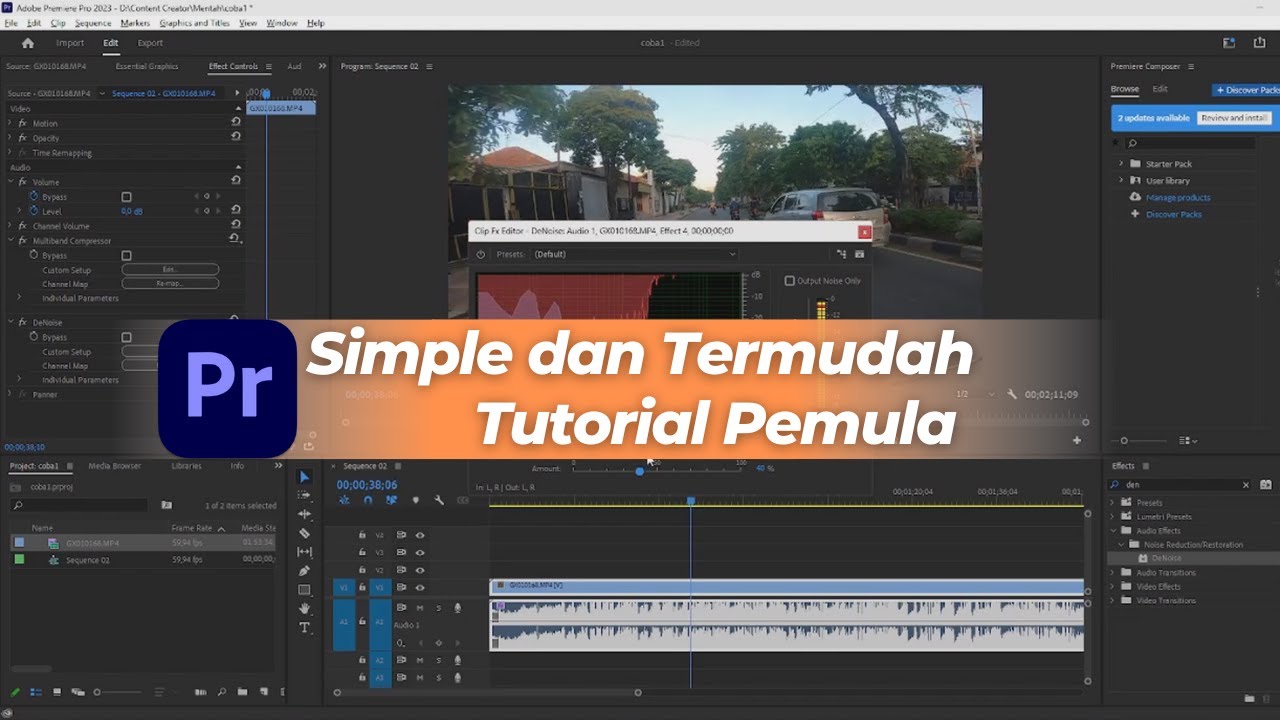The height and width of the screenshot is (720, 1280).
Task: Hide track V4 with eye icon
Action: [x=420, y=535]
